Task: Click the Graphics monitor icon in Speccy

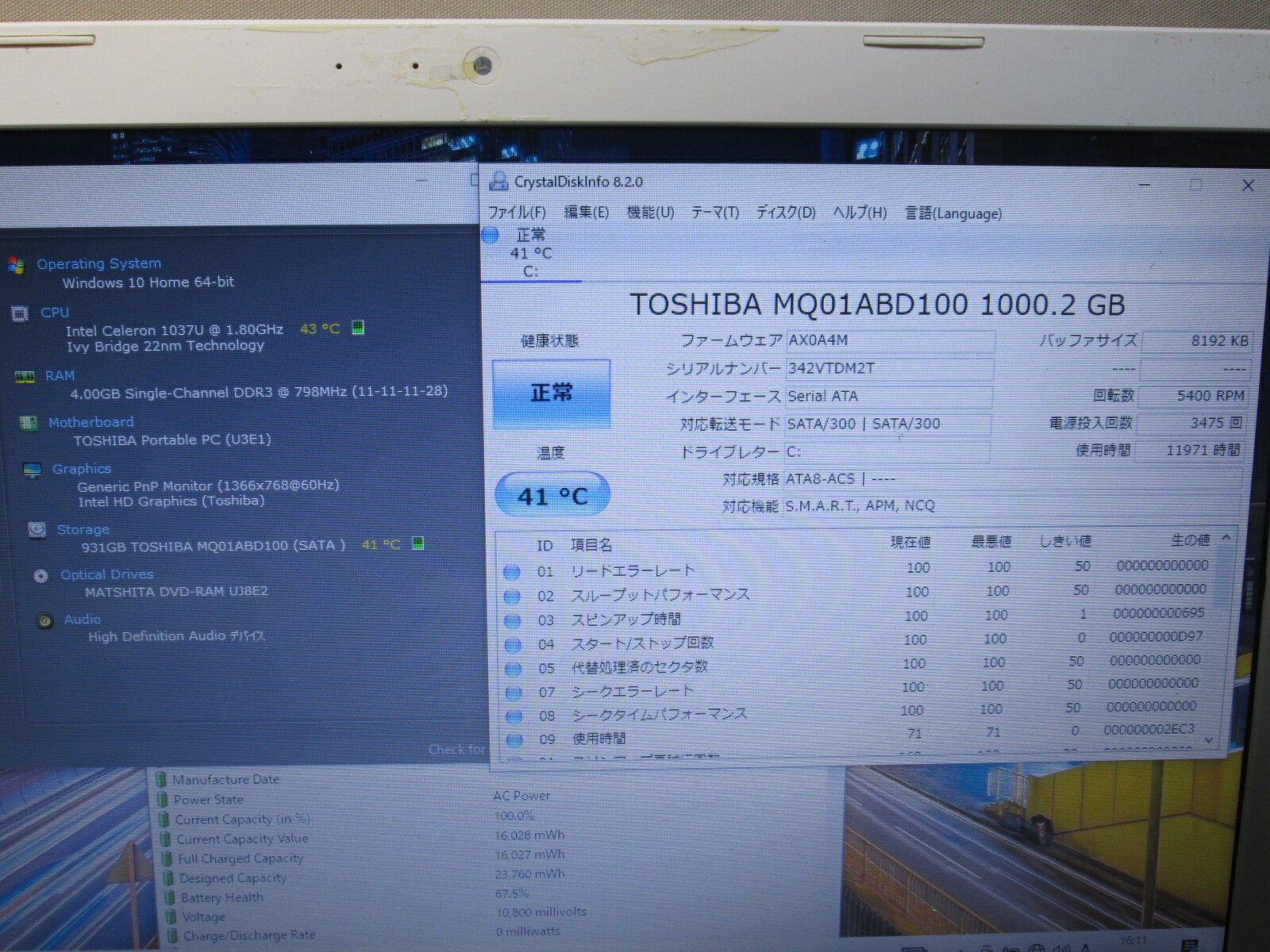Action: [33, 470]
